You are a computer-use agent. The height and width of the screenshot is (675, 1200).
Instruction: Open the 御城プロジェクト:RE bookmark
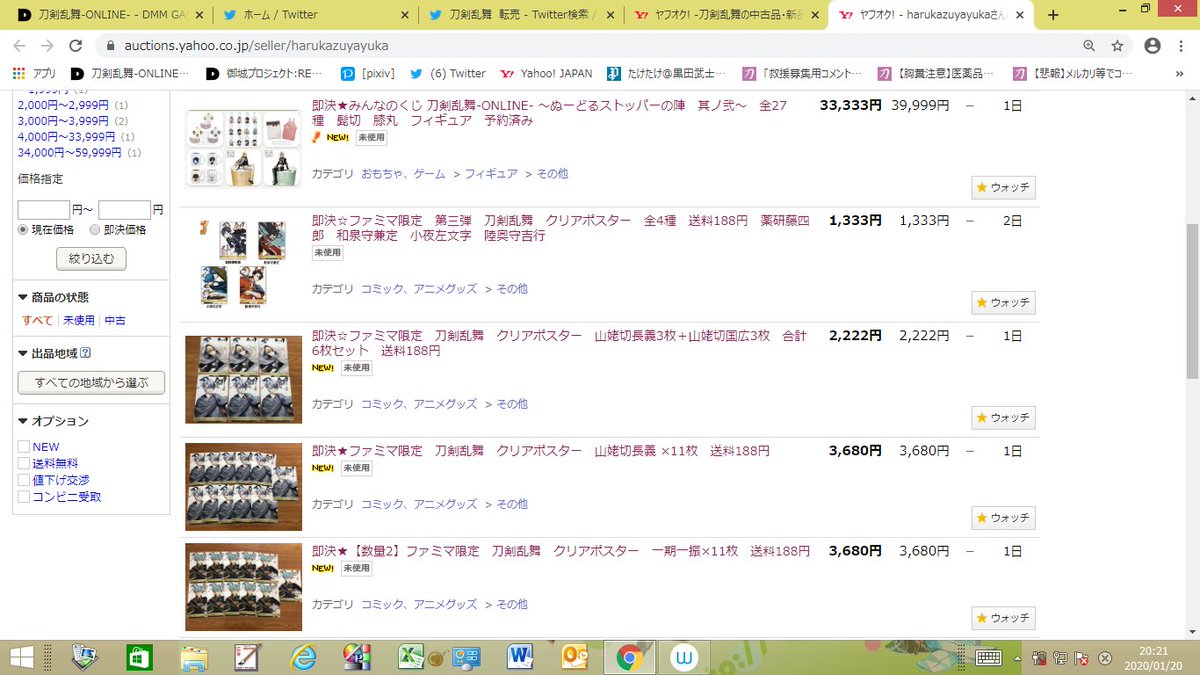[x=262, y=73]
